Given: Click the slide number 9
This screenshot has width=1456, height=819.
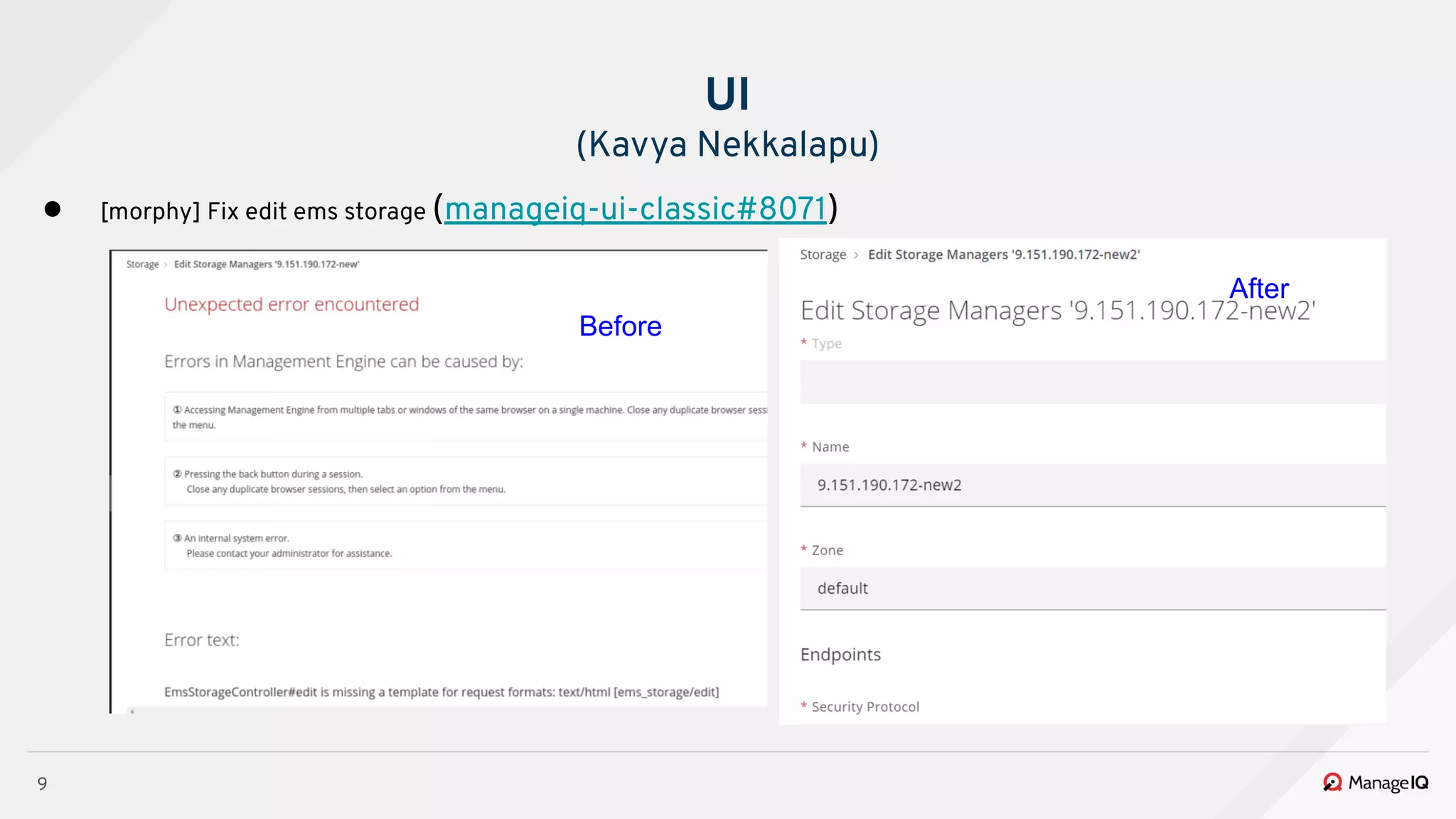Looking at the screenshot, I should (x=43, y=783).
